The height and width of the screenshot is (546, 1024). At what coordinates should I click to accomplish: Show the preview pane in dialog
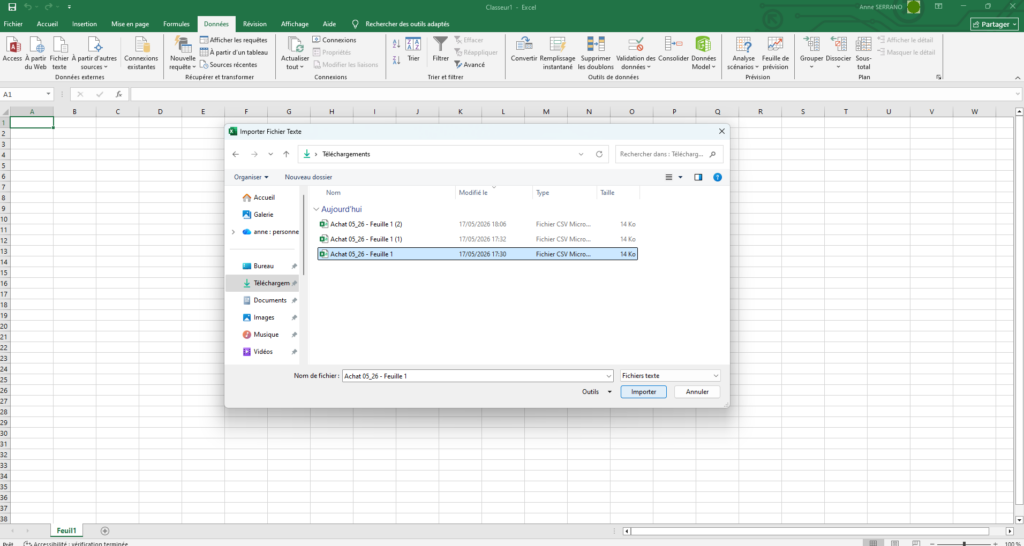click(698, 177)
